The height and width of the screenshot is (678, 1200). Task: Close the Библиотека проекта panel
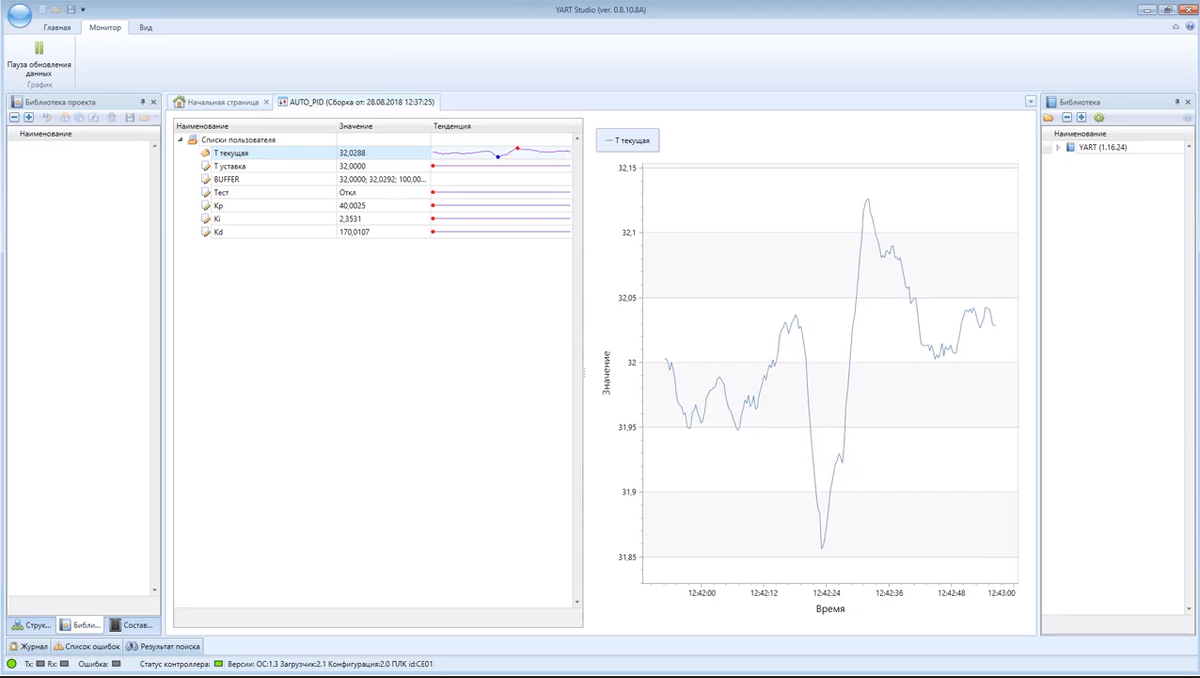(153, 102)
